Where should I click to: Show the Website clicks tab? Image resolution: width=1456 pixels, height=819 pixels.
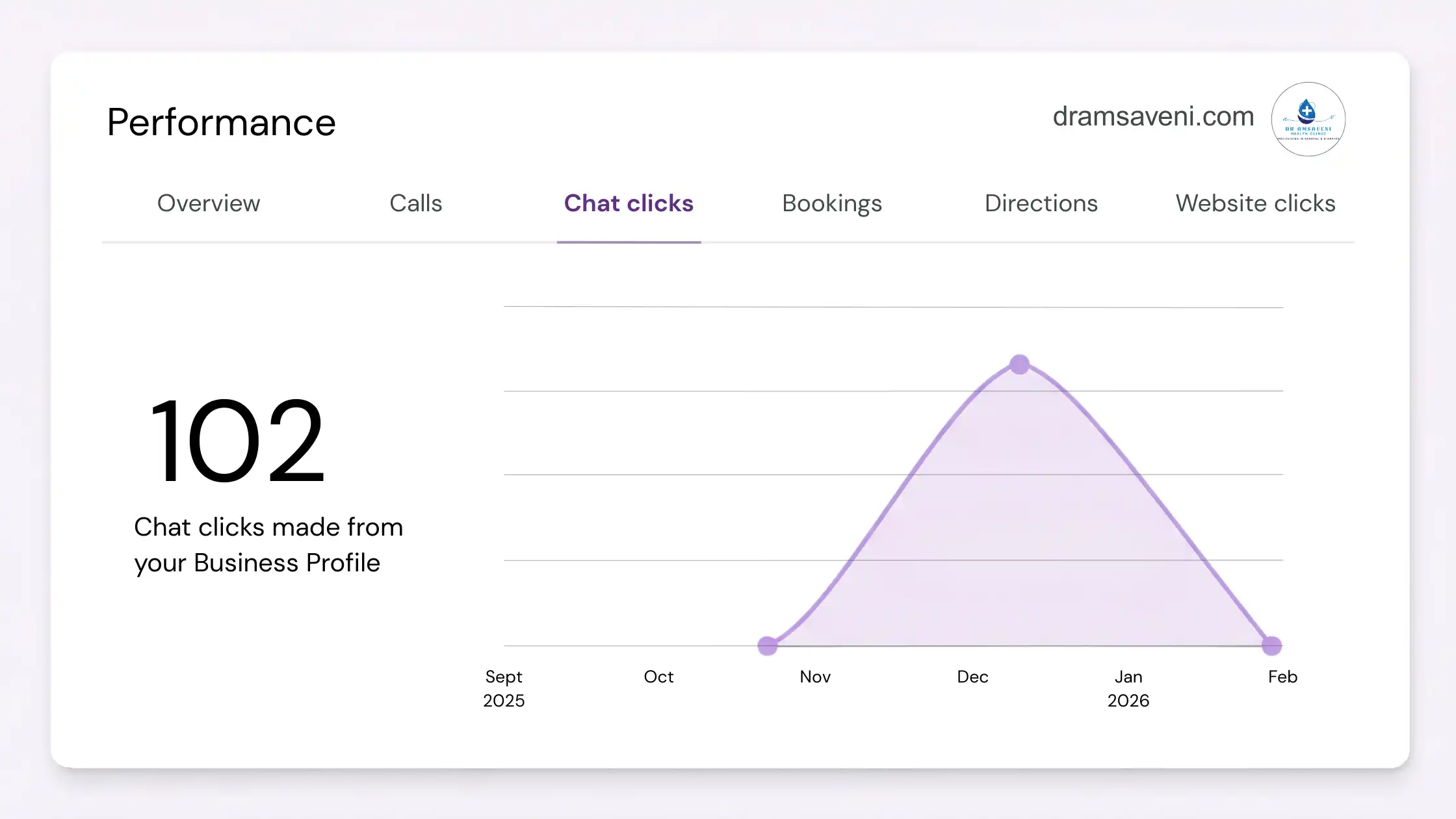coord(1255,203)
